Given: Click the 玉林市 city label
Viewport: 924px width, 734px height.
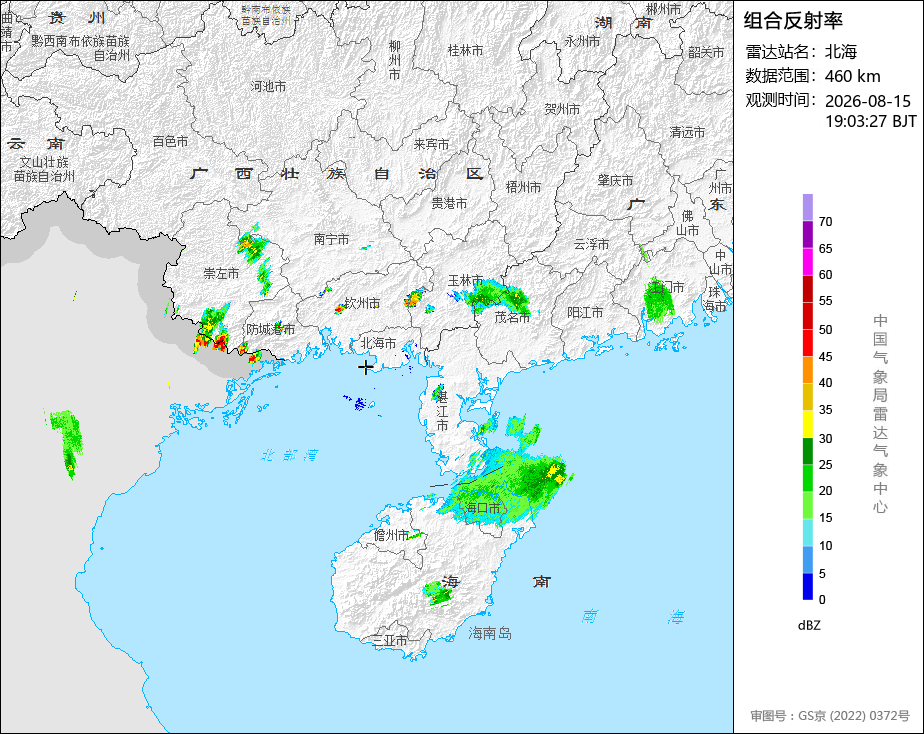Looking at the screenshot, I should [466, 280].
